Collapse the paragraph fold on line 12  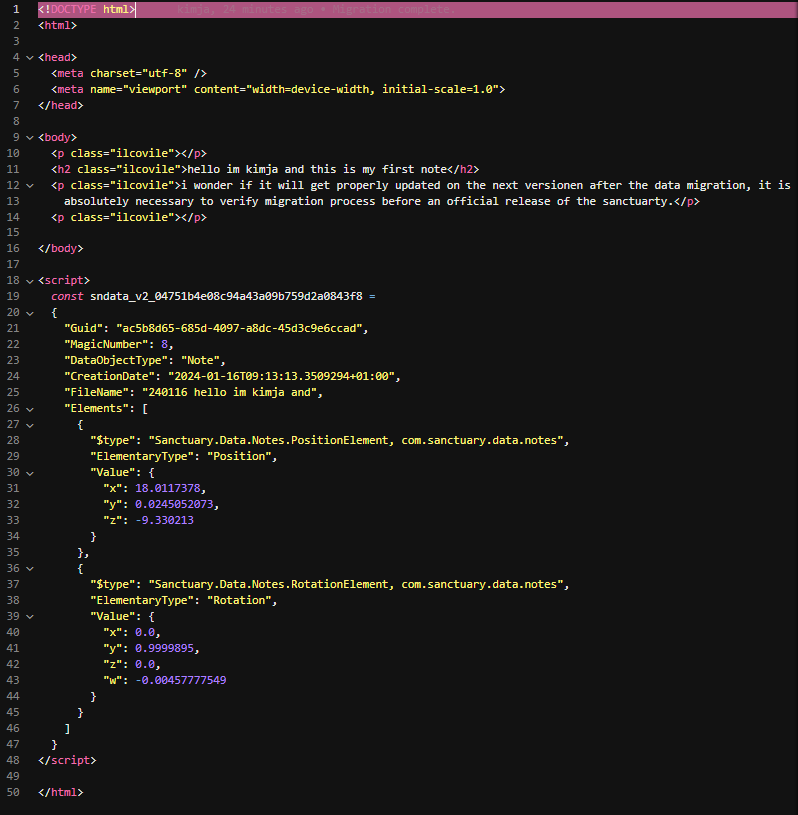coord(30,186)
